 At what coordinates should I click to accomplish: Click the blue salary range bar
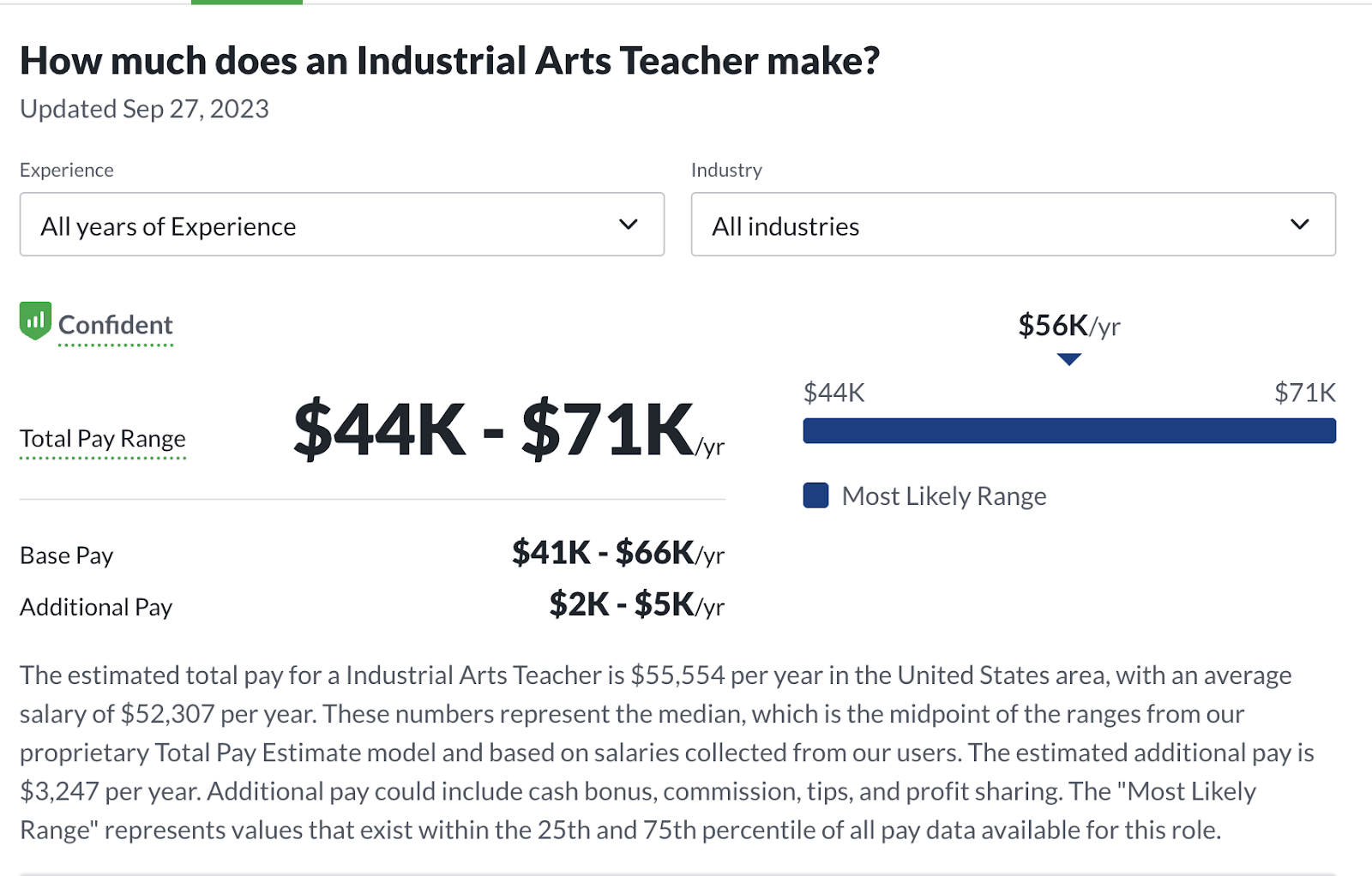[x=1069, y=430]
